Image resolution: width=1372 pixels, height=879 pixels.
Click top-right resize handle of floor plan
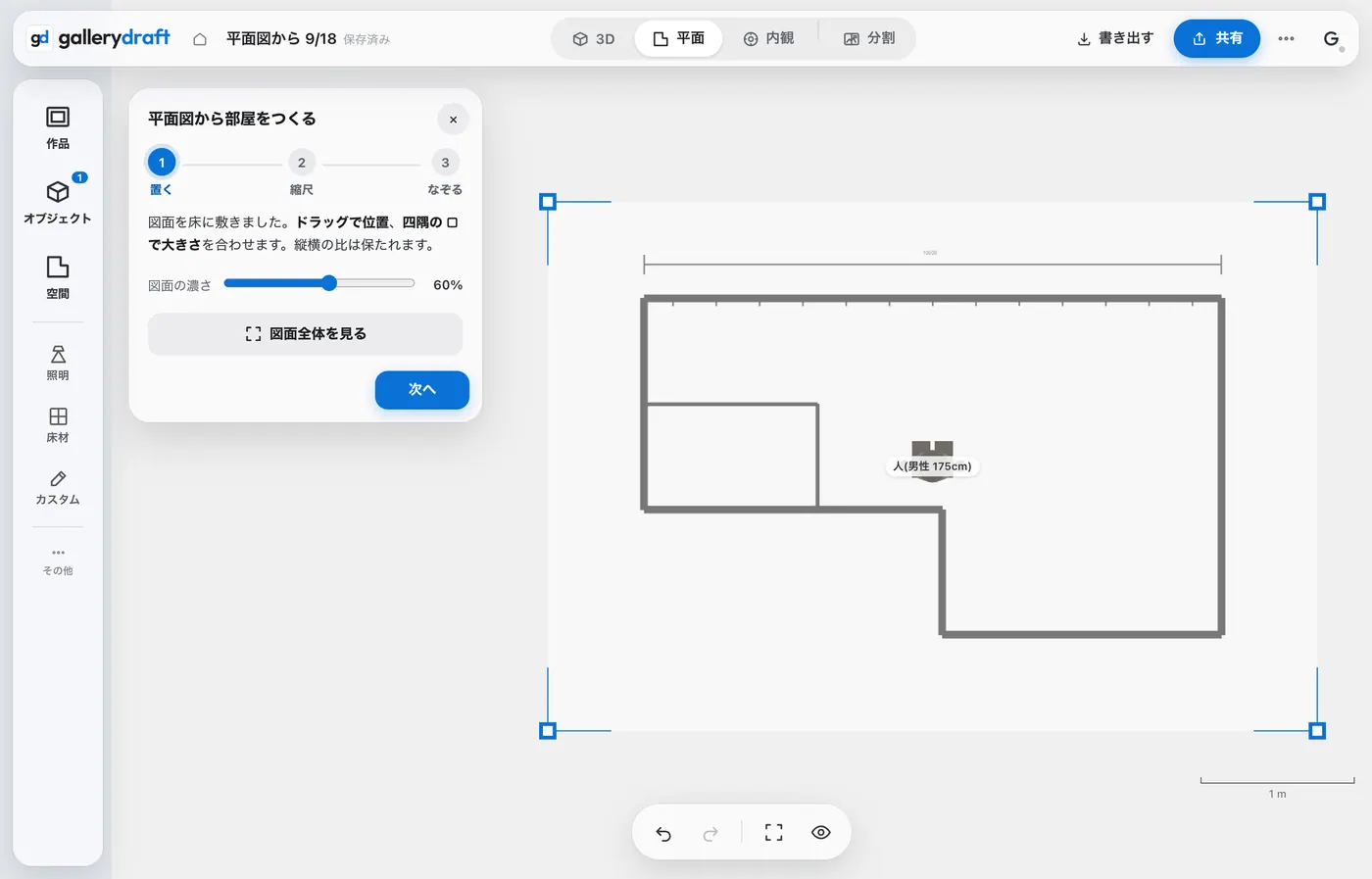click(1317, 202)
